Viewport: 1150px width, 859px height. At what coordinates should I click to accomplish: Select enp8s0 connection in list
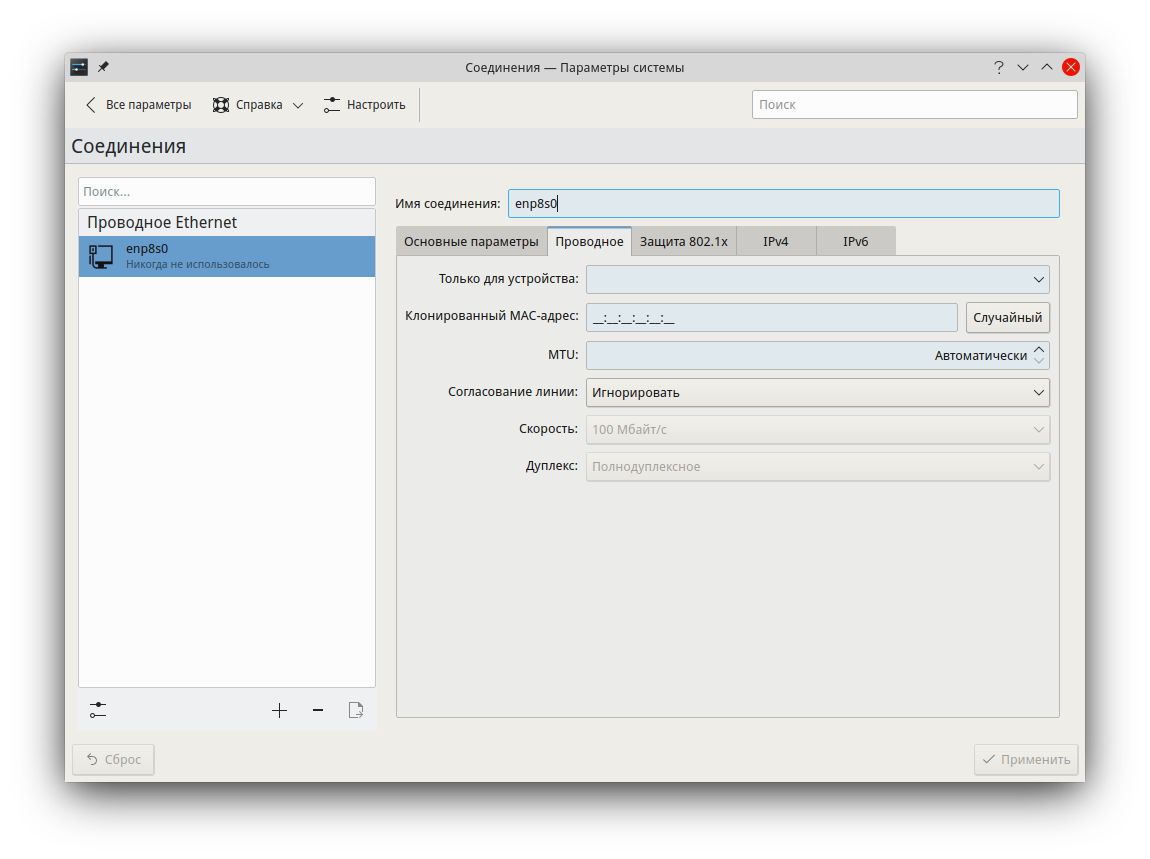[227, 257]
